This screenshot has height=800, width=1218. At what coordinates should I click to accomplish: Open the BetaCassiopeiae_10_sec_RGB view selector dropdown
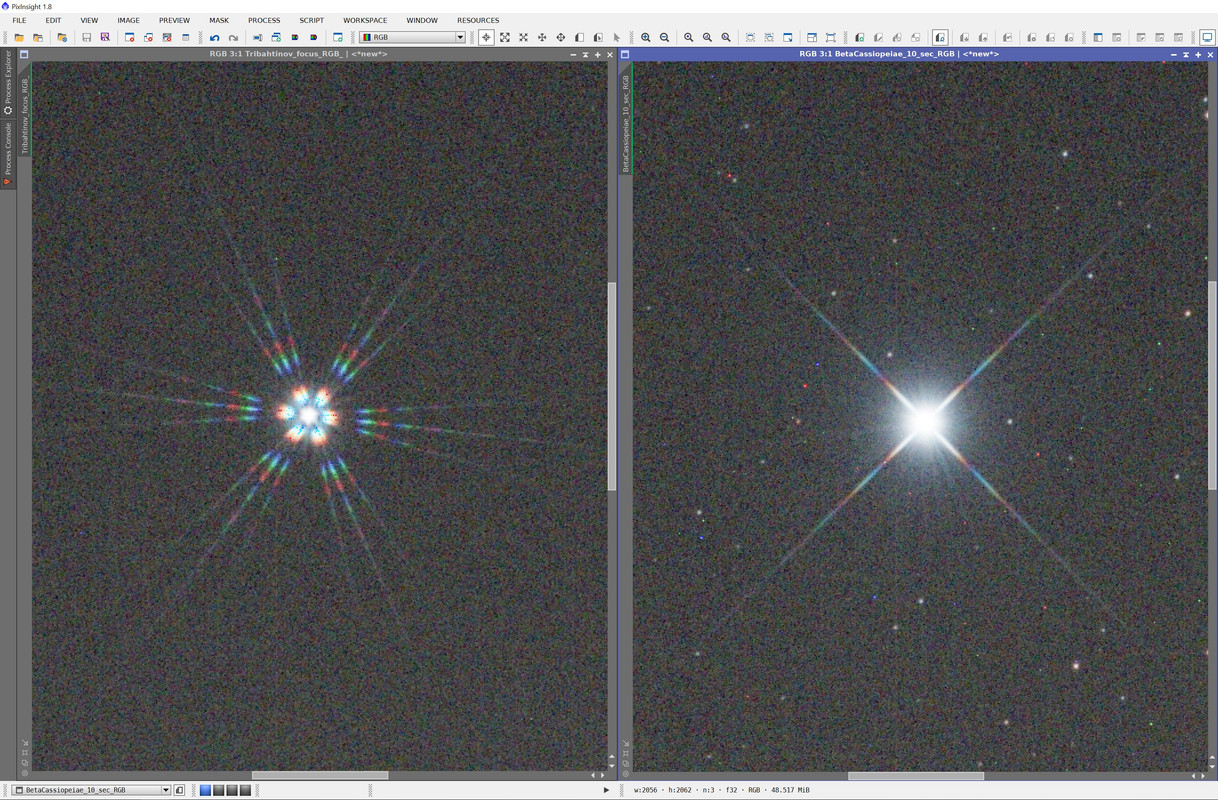coord(92,790)
